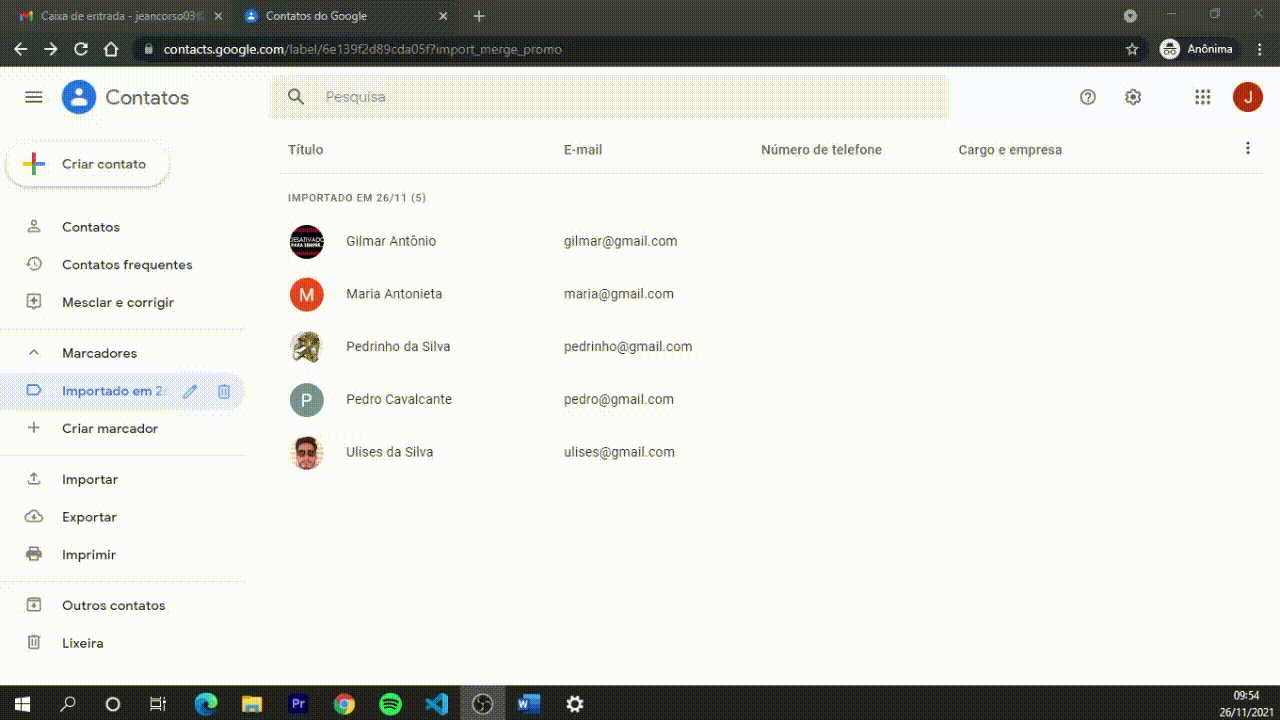The height and width of the screenshot is (720, 1280).
Task: Select contact name Pedrinho da Silva
Action: tap(398, 347)
